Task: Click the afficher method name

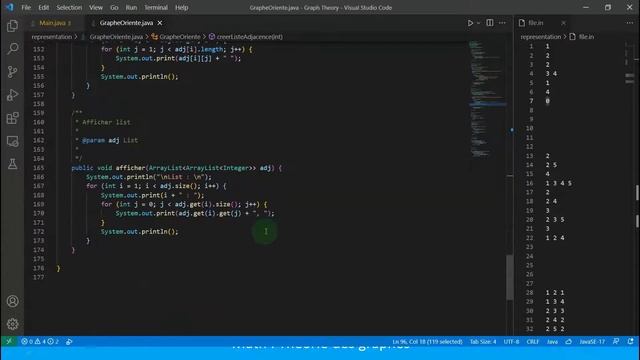Action: coord(130,168)
